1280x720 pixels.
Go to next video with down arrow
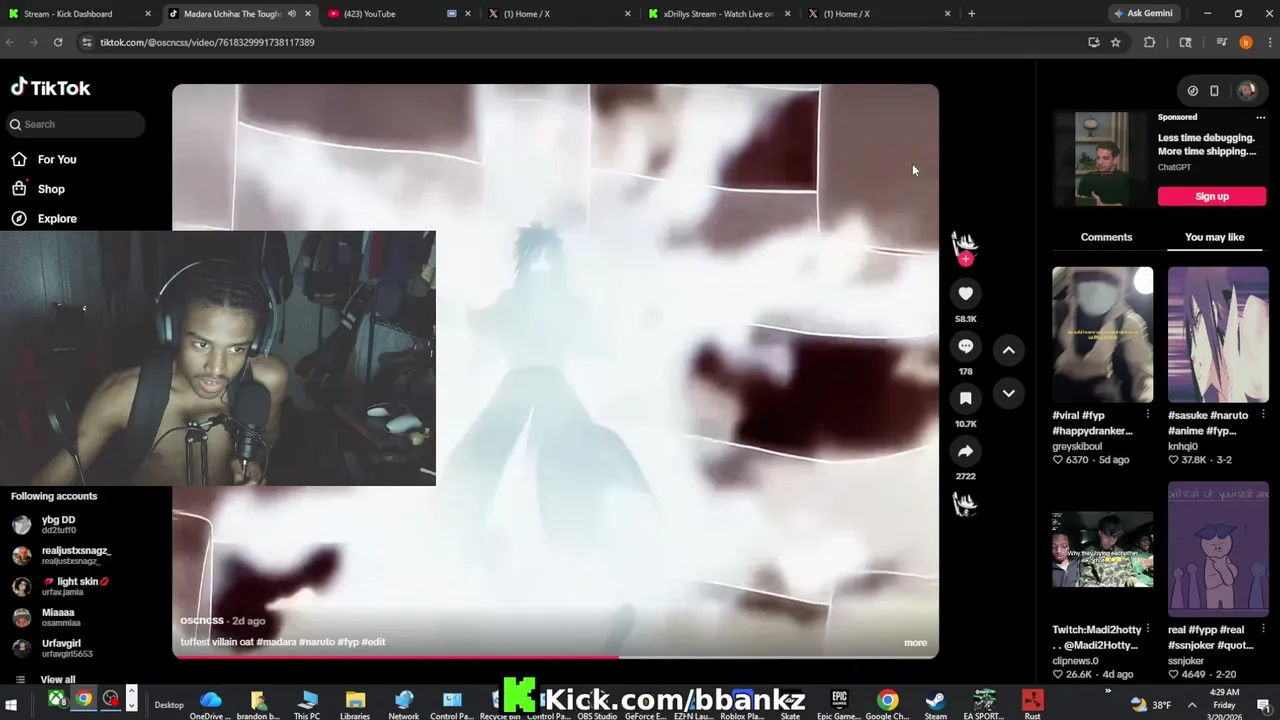1008,393
